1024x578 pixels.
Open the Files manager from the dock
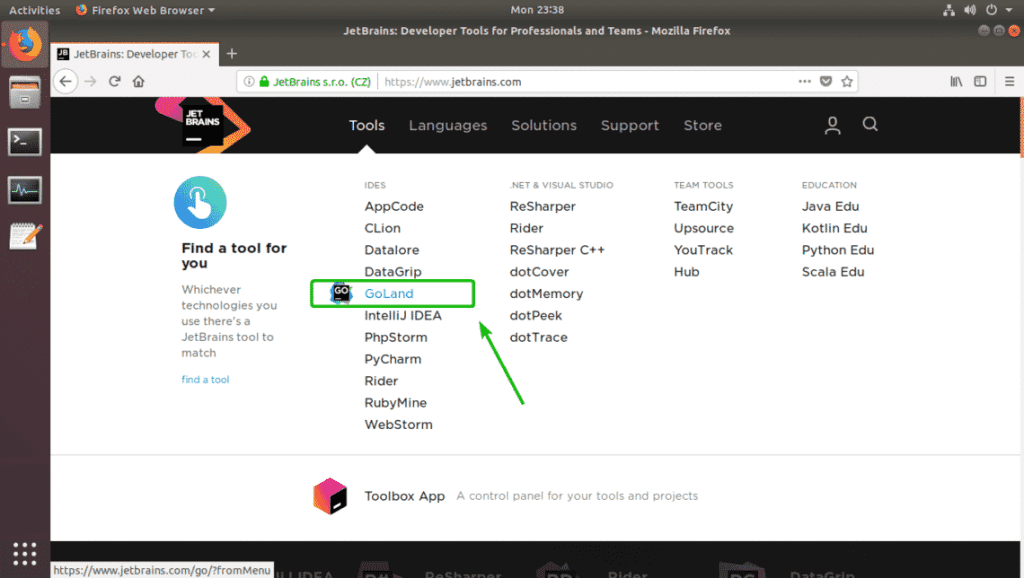[25, 93]
